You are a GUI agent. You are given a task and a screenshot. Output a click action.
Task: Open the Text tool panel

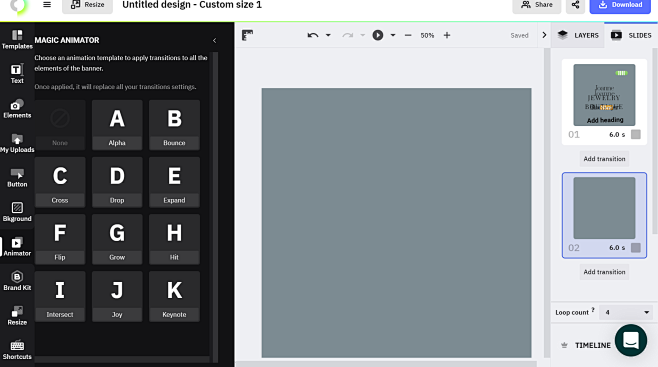[x=17, y=74]
